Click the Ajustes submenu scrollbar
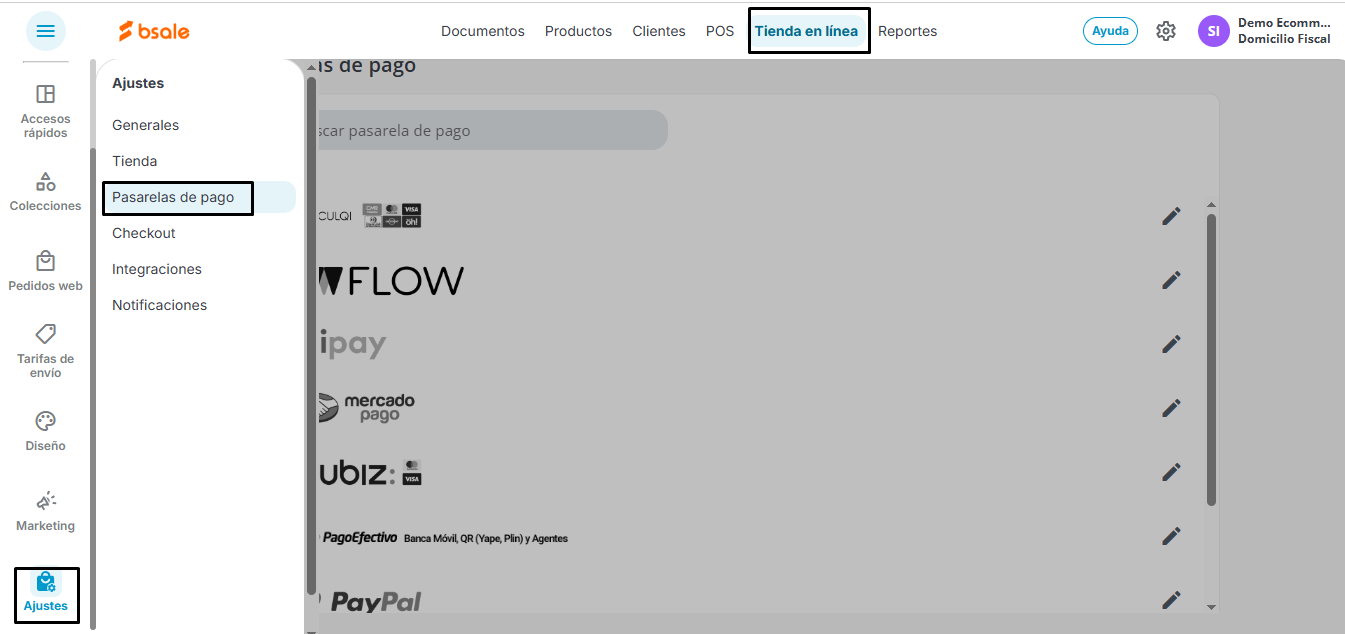Viewport: 1345px width, 634px height. coord(311,335)
